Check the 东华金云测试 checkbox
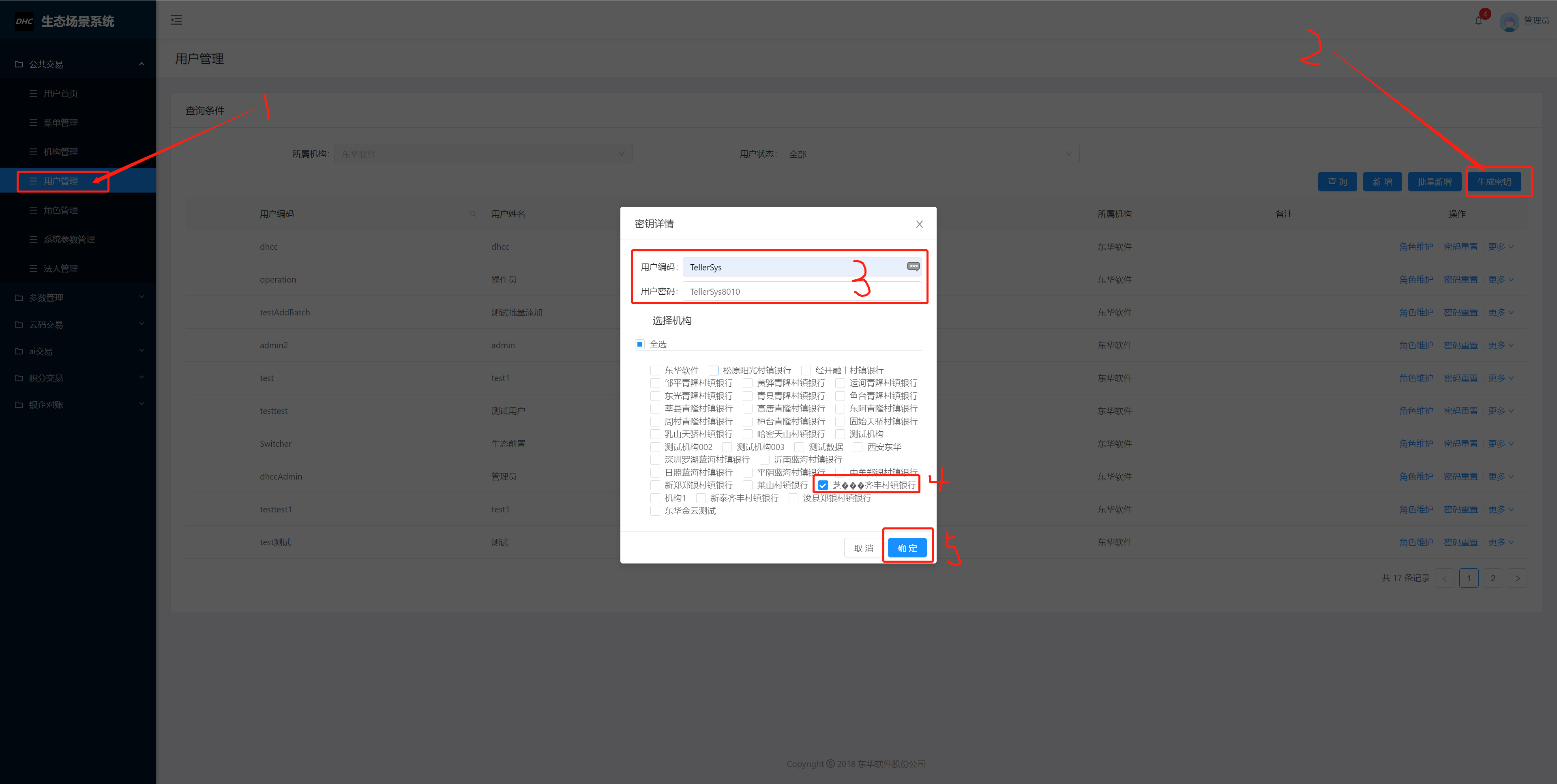 point(654,511)
